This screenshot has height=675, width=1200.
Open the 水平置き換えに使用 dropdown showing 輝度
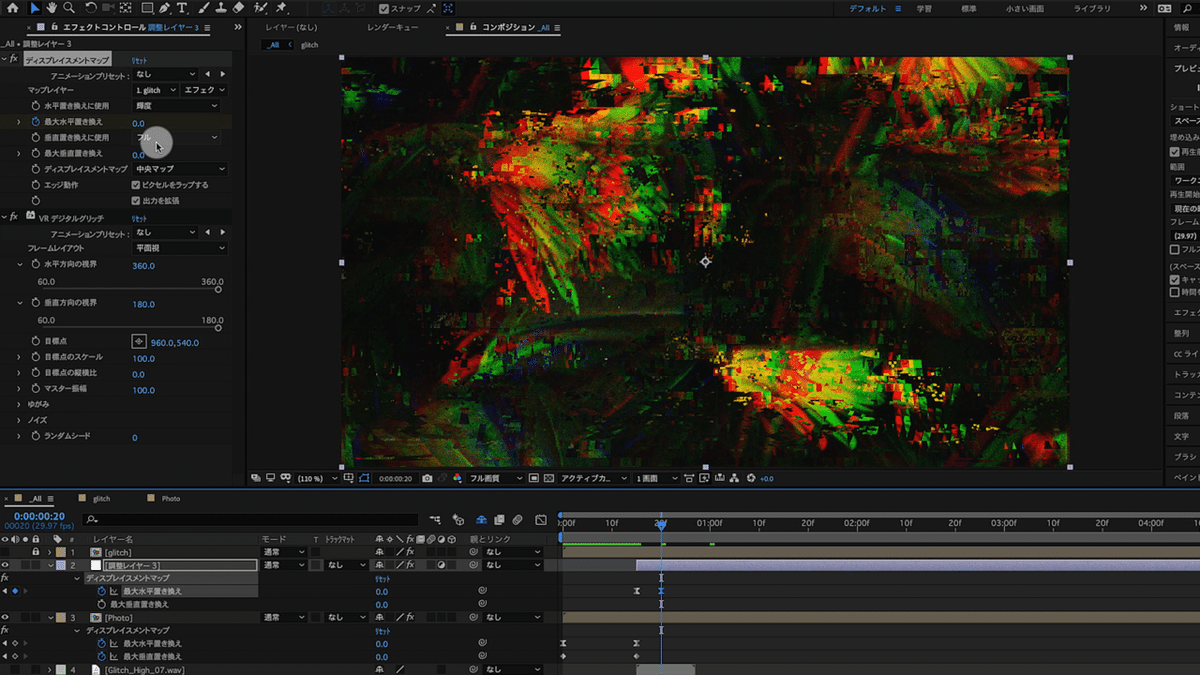coord(175,106)
